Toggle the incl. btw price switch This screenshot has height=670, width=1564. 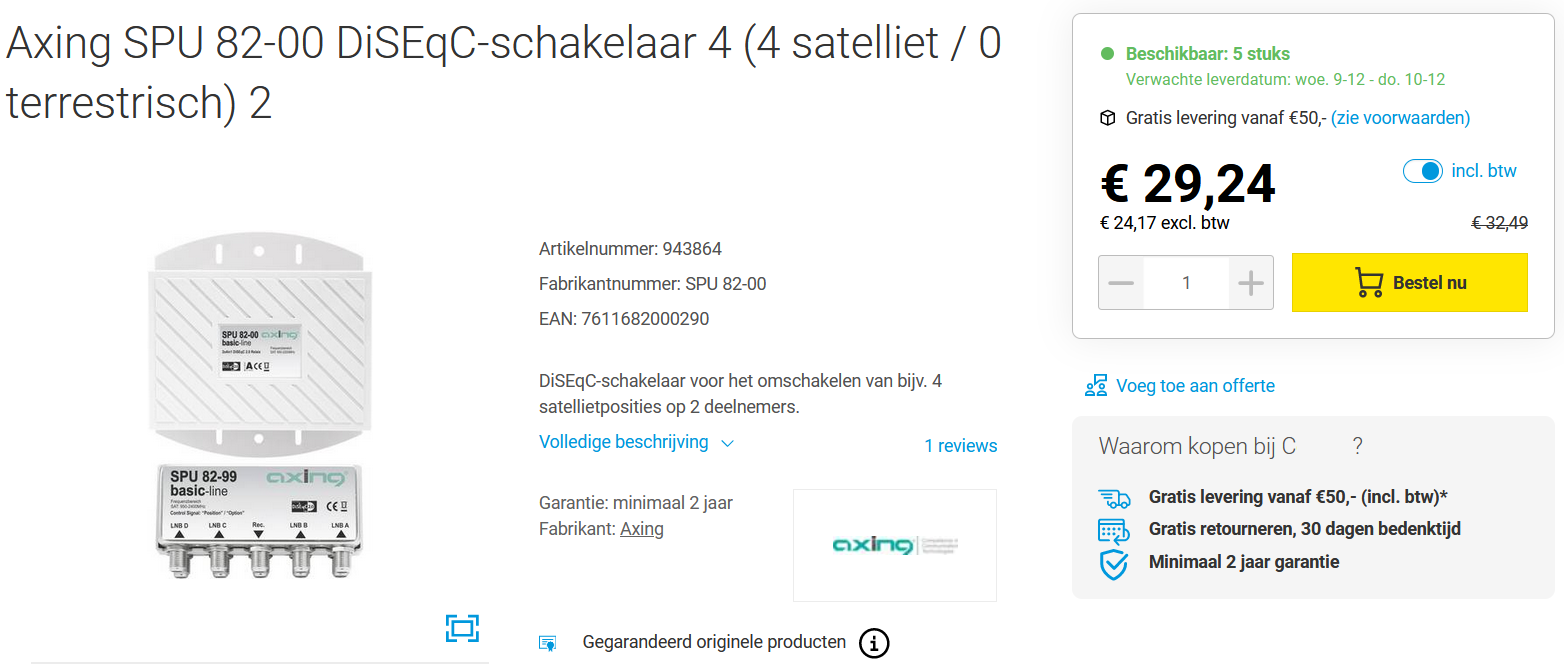tap(1423, 171)
